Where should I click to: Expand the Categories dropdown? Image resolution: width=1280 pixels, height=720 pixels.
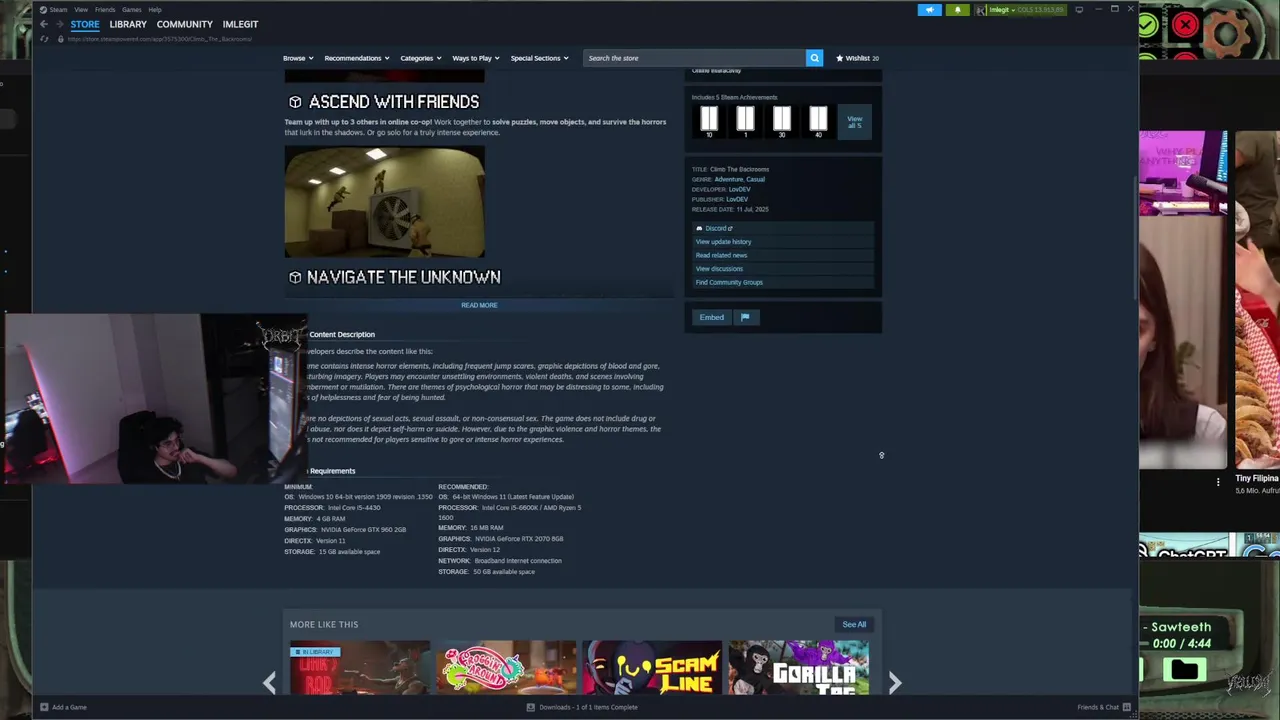point(421,58)
